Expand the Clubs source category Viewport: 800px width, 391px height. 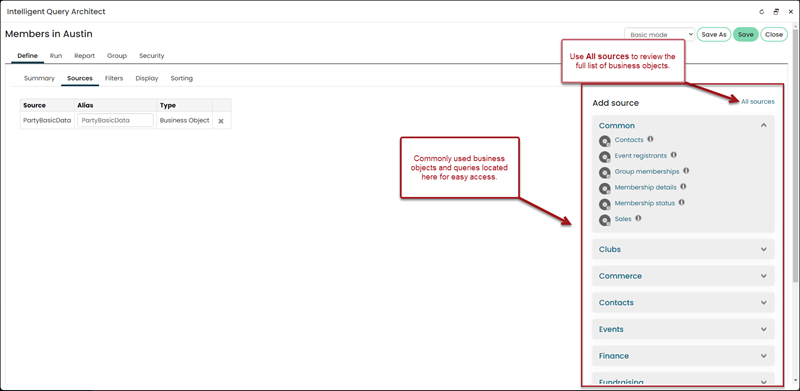[x=683, y=249]
